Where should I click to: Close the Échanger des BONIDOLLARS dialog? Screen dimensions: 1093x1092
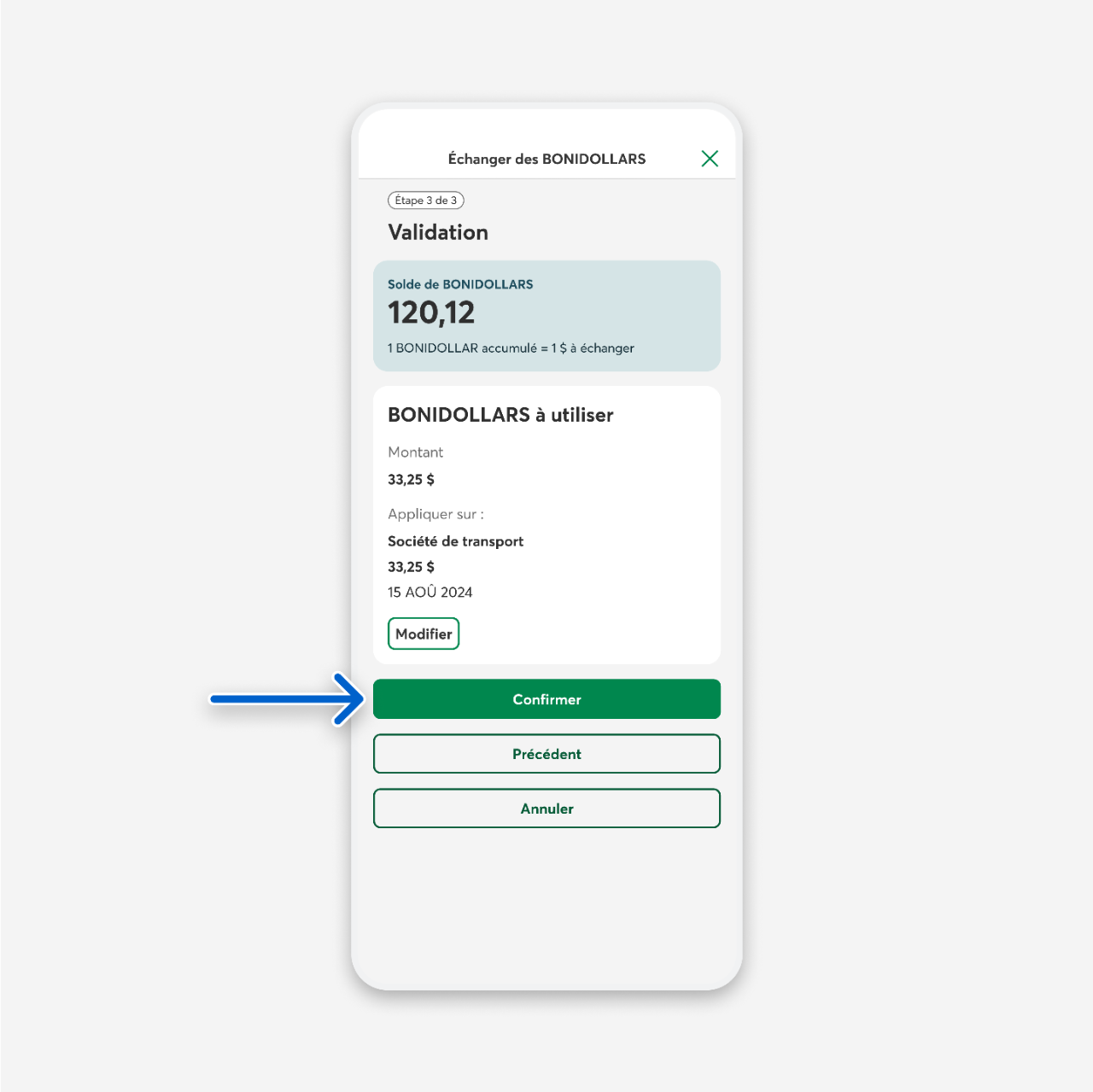710,159
